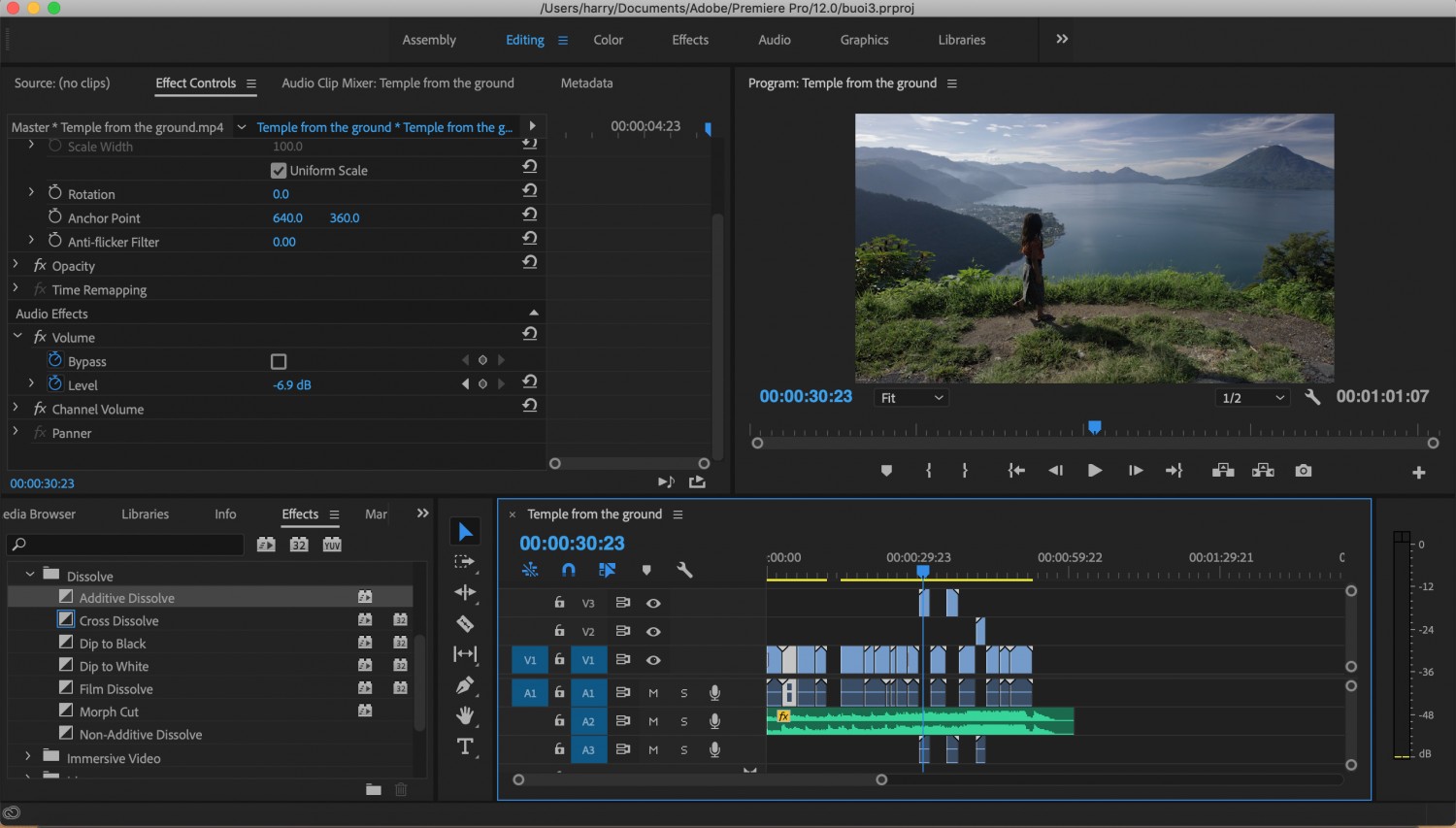1456x828 pixels.
Task: Select the Track Select Forward tool
Action: click(x=465, y=562)
